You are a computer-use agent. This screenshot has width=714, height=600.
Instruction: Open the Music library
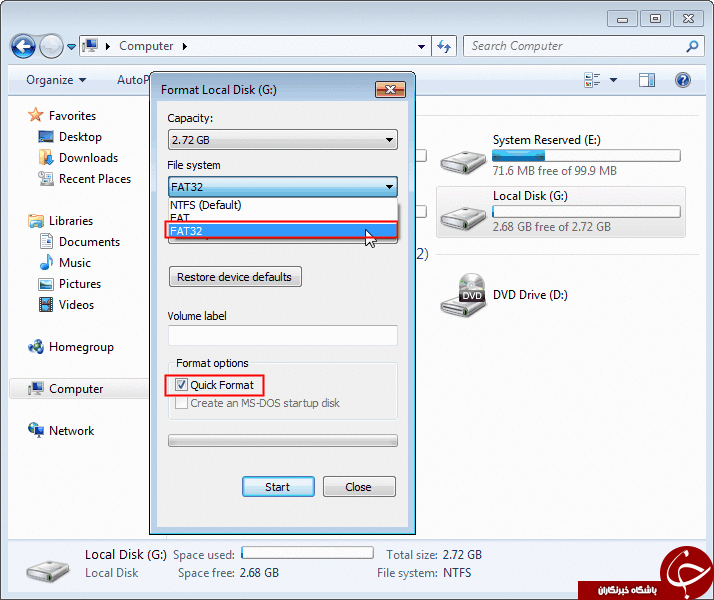point(75,263)
